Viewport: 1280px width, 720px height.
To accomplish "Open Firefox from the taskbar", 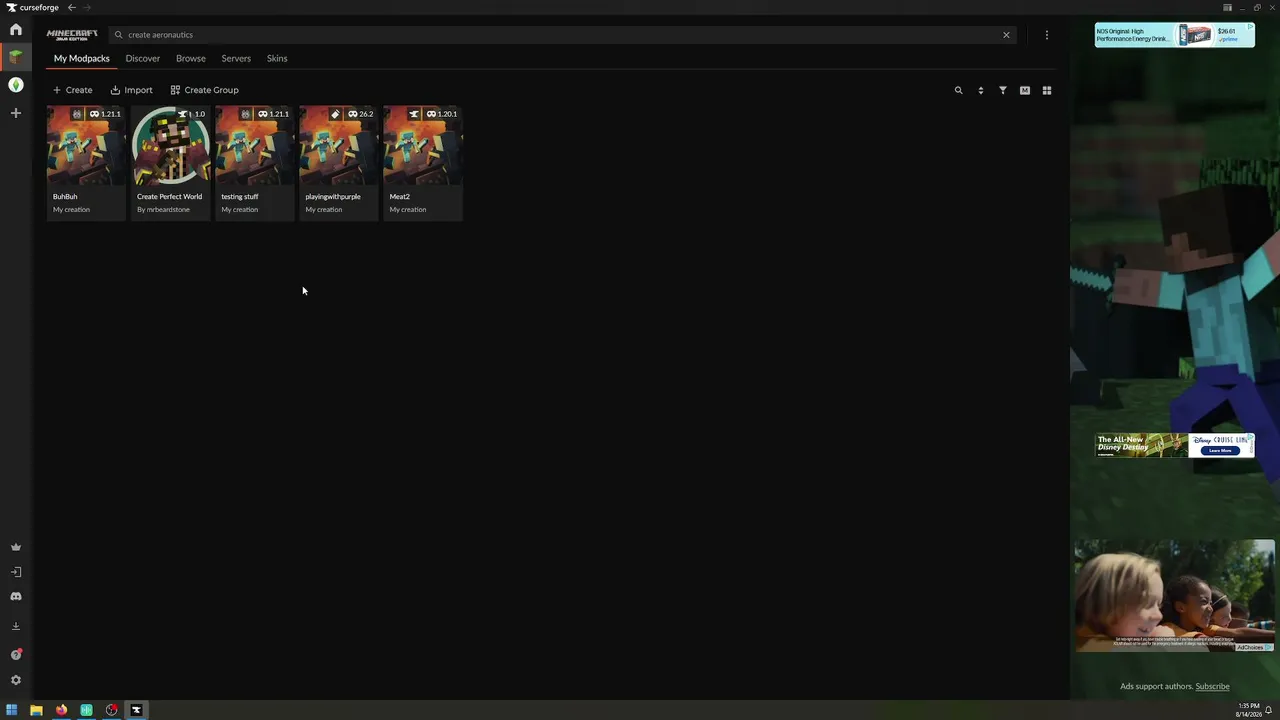I will pyautogui.click(x=61, y=710).
